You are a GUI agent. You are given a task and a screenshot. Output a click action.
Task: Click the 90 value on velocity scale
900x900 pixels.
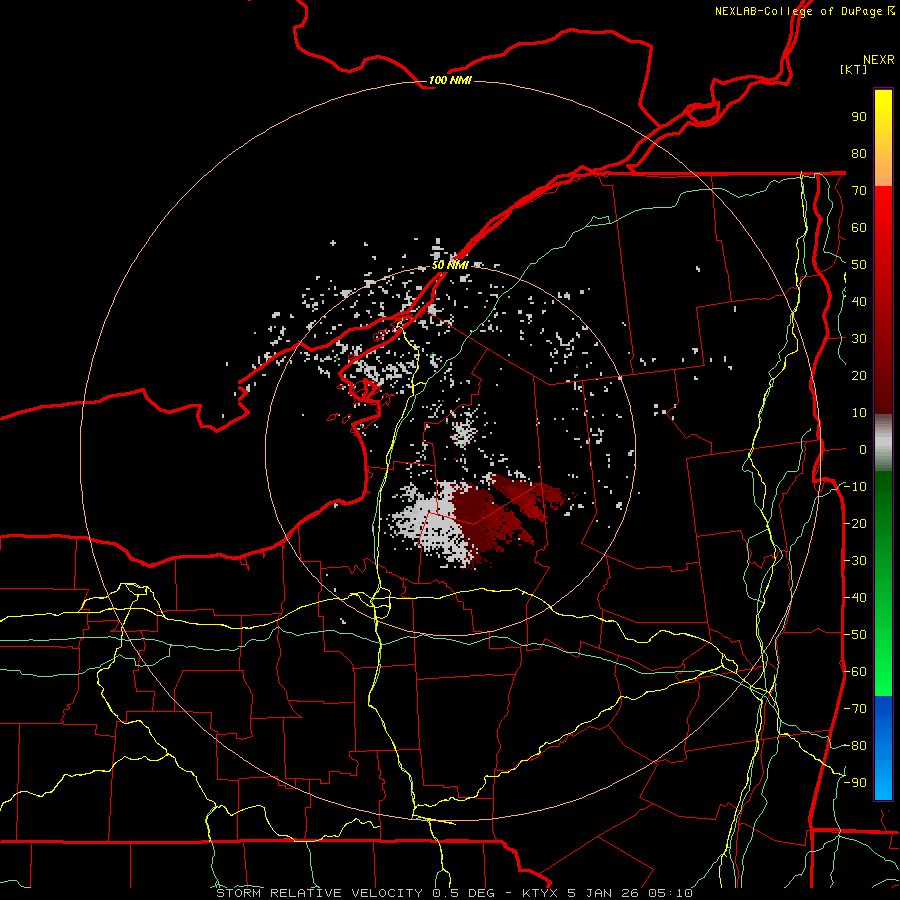859,117
